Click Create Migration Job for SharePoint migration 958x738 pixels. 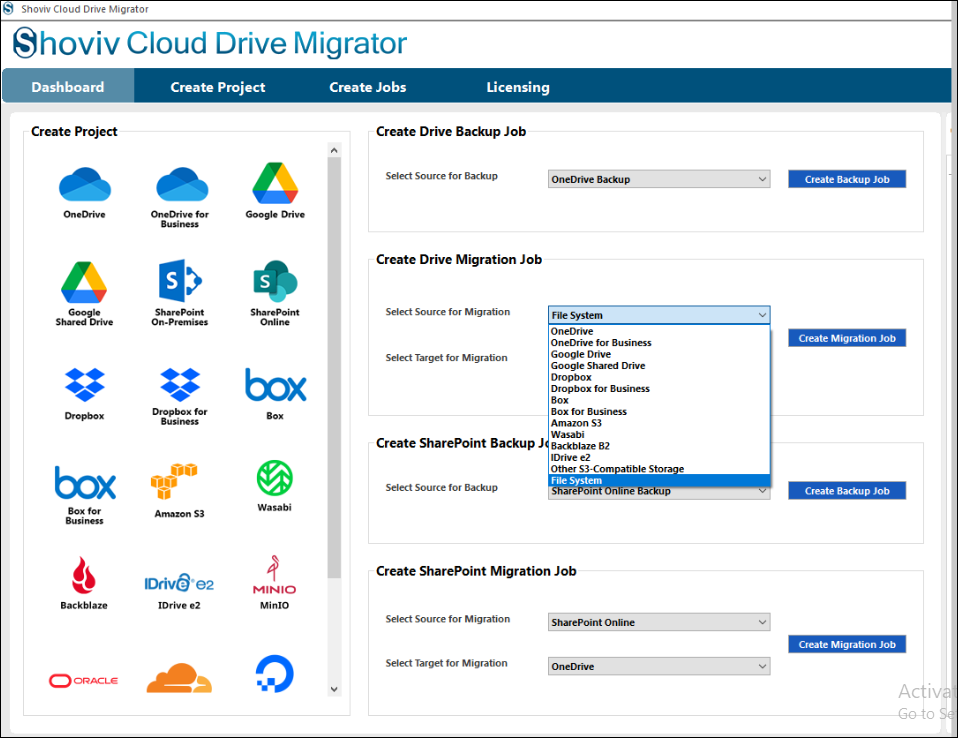tap(847, 644)
